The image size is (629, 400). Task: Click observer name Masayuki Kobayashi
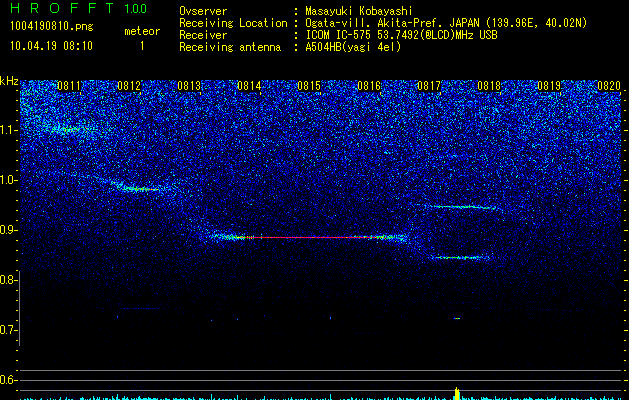click(x=359, y=11)
